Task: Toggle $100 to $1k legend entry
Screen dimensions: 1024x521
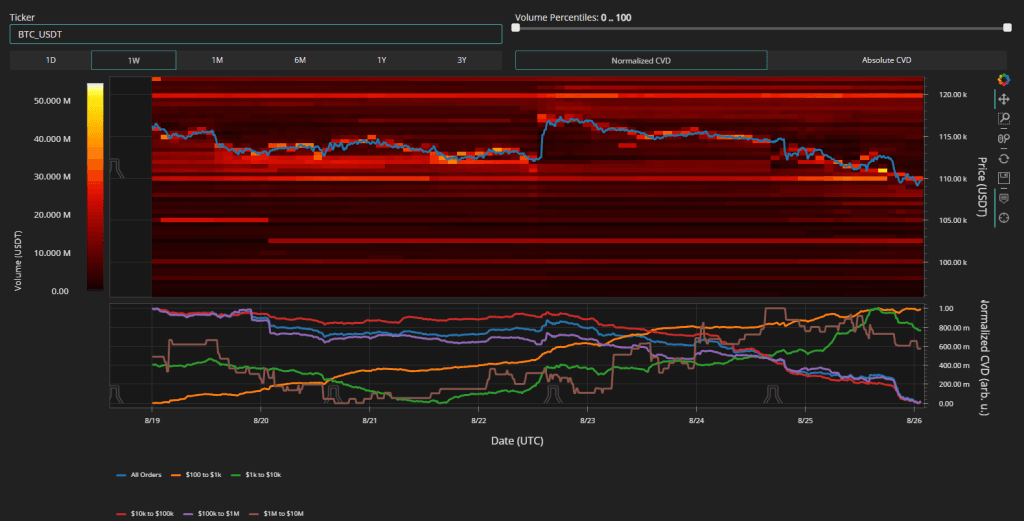Action: click(196, 475)
